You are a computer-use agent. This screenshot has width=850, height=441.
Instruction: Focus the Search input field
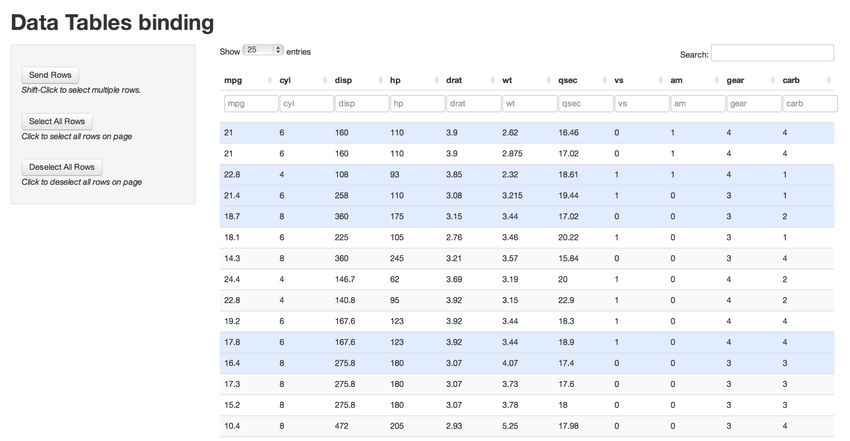pos(772,53)
